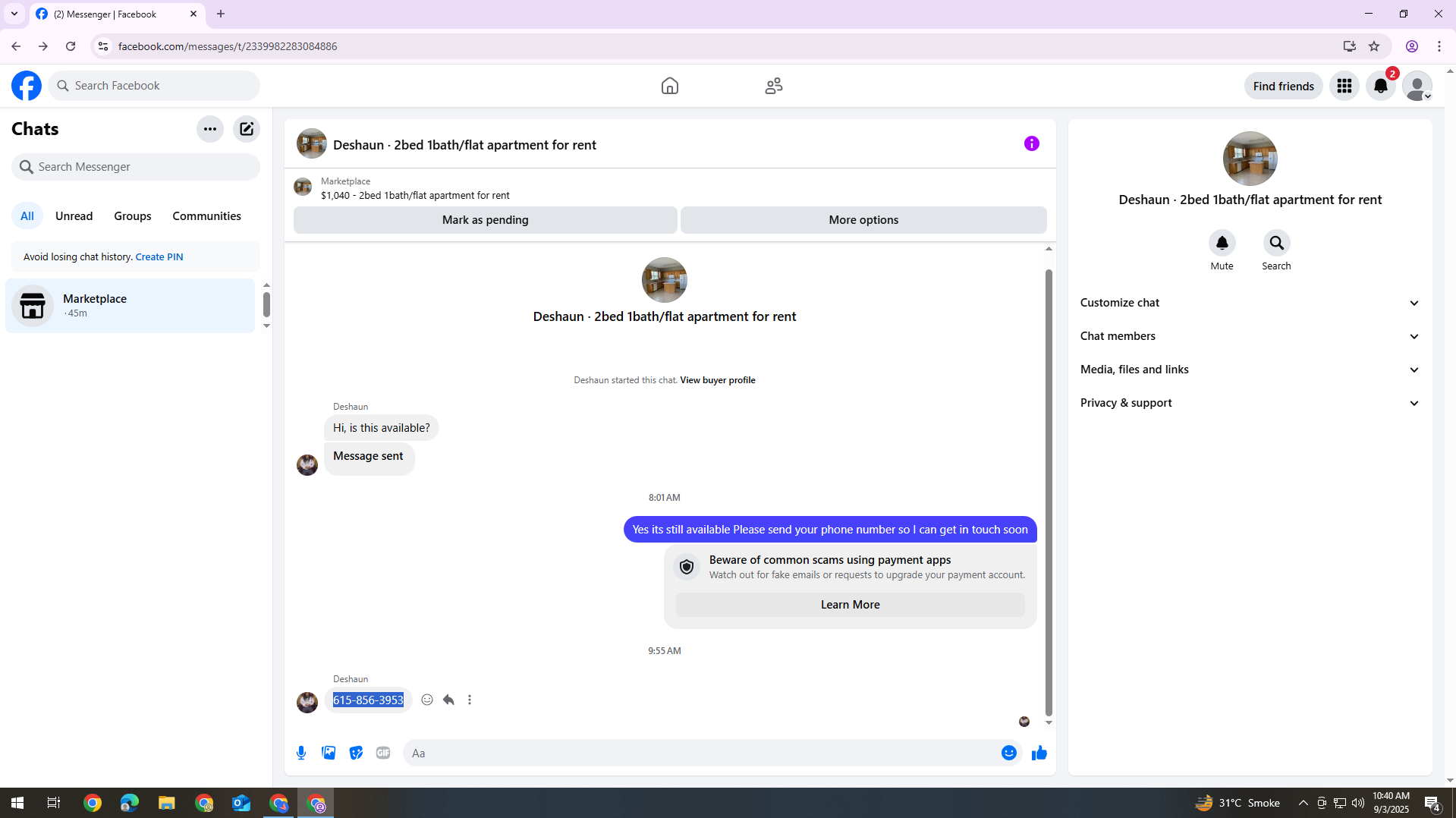
Task: Show hidden system tray icons
Action: [x=1303, y=803]
